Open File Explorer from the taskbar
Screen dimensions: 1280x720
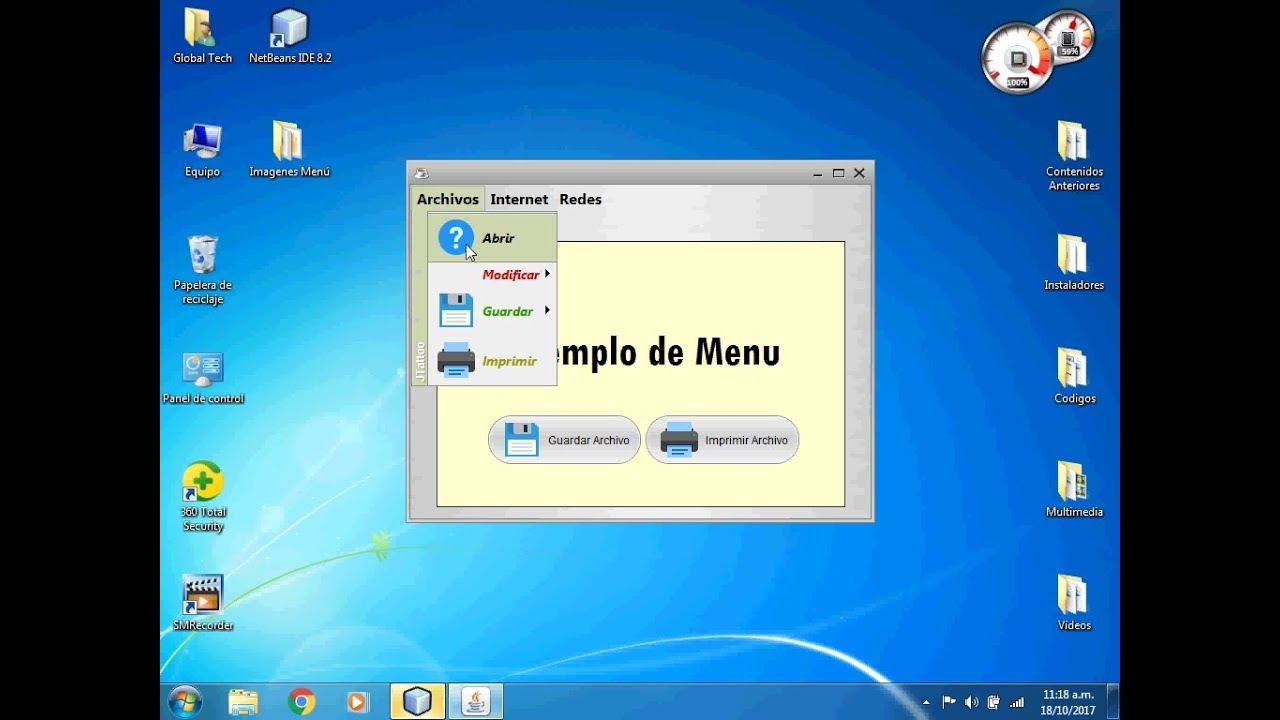pos(243,702)
